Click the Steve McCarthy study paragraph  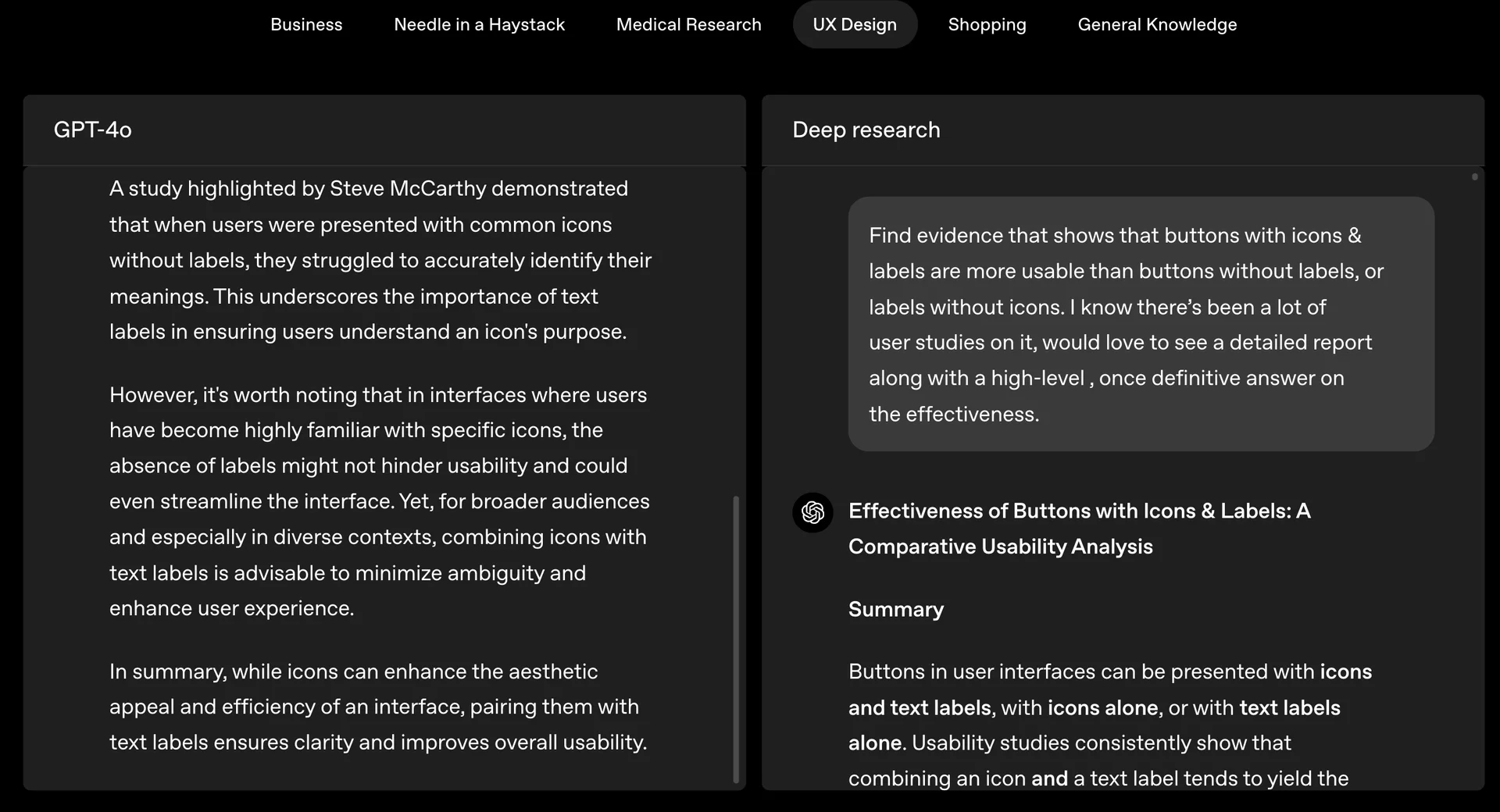(380, 260)
